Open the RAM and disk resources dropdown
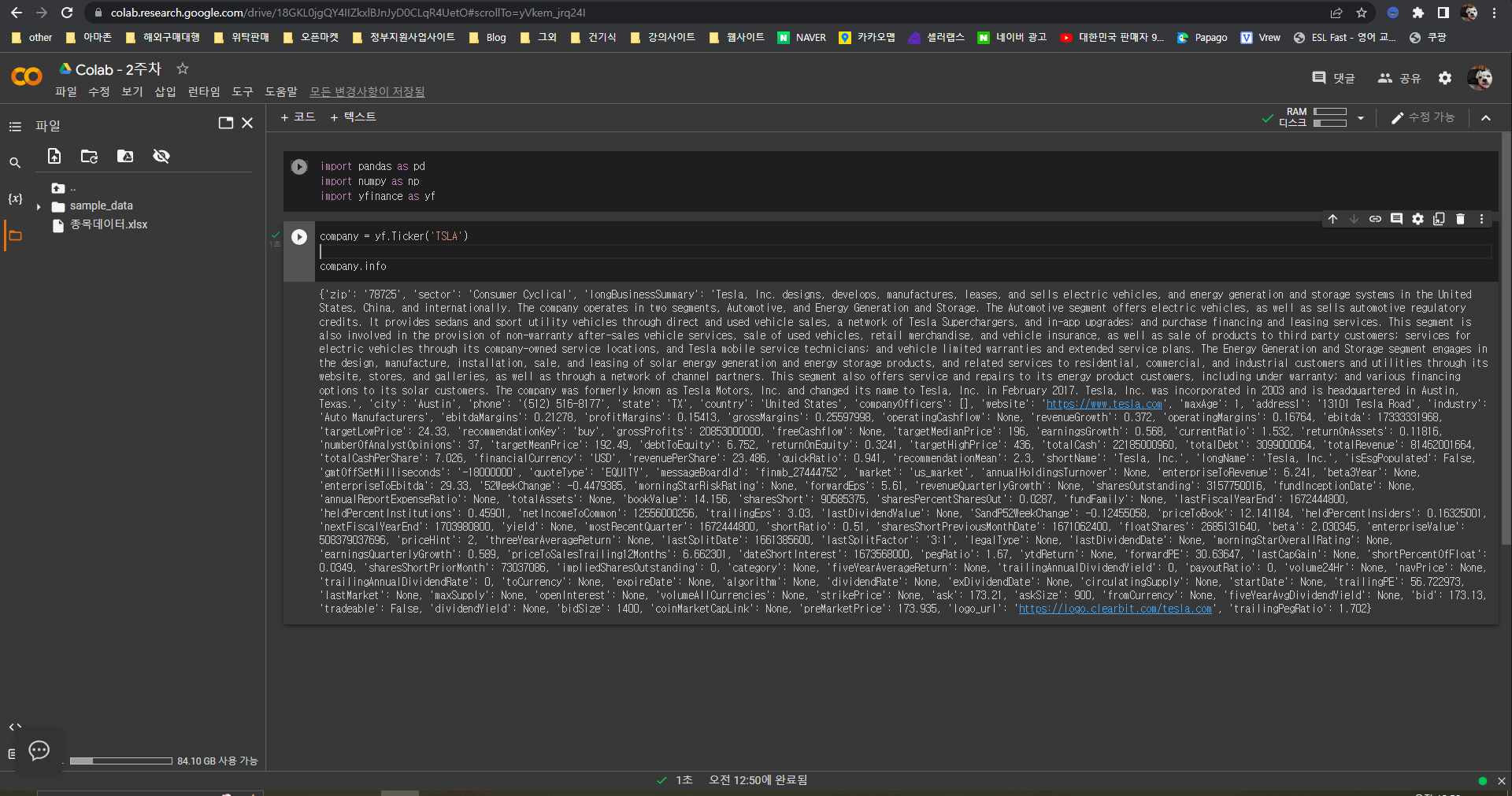The width and height of the screenshot is (1512, 796). click(x=1361, y=118)
